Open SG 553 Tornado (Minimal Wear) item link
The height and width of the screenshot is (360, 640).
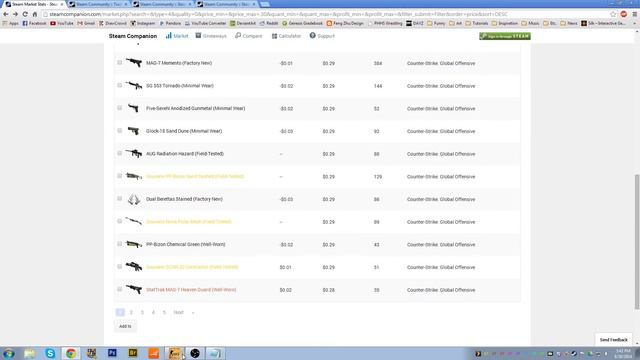tap(180, 86)
